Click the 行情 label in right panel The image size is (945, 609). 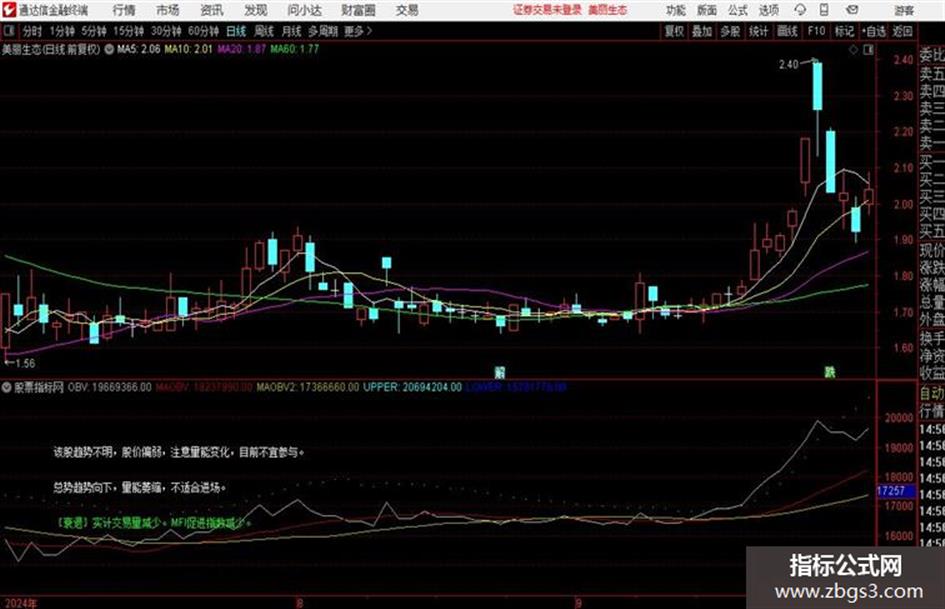(x=932, y=411)
